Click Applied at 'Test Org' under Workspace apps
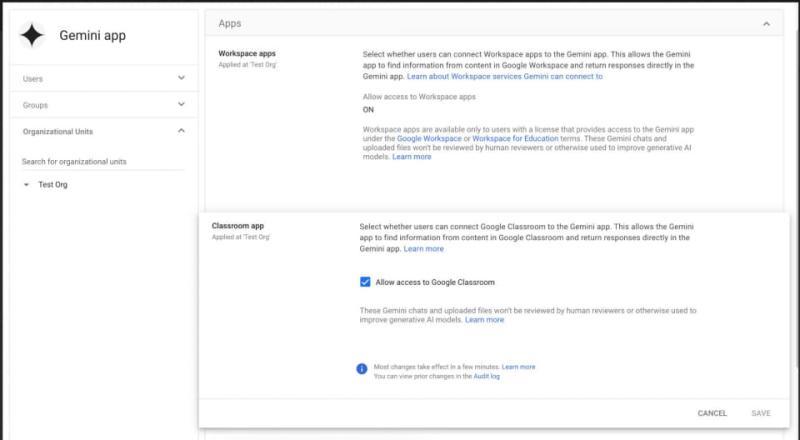Image resolution: width=800 pixels, height=440 pixels. coord(247,65)
